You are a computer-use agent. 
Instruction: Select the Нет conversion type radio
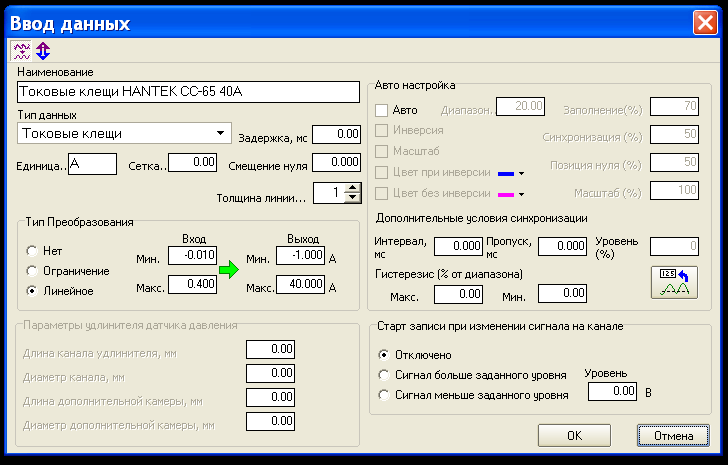click(32, 251)
